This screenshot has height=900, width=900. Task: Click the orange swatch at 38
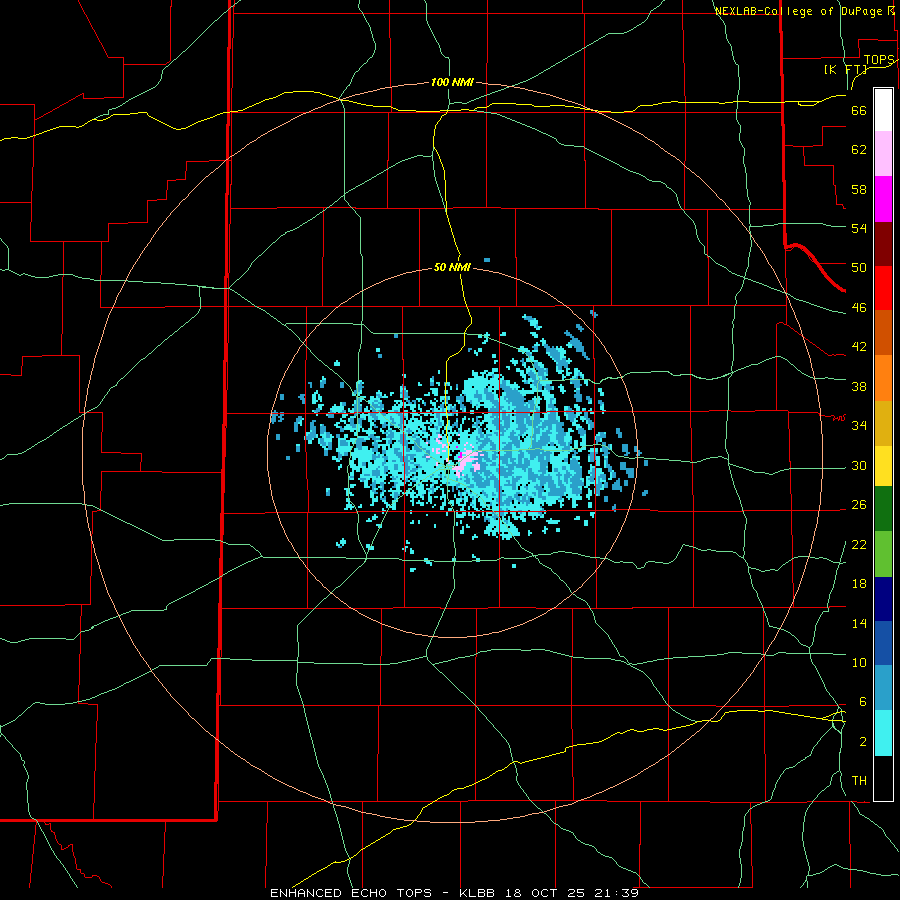[883, 378]
